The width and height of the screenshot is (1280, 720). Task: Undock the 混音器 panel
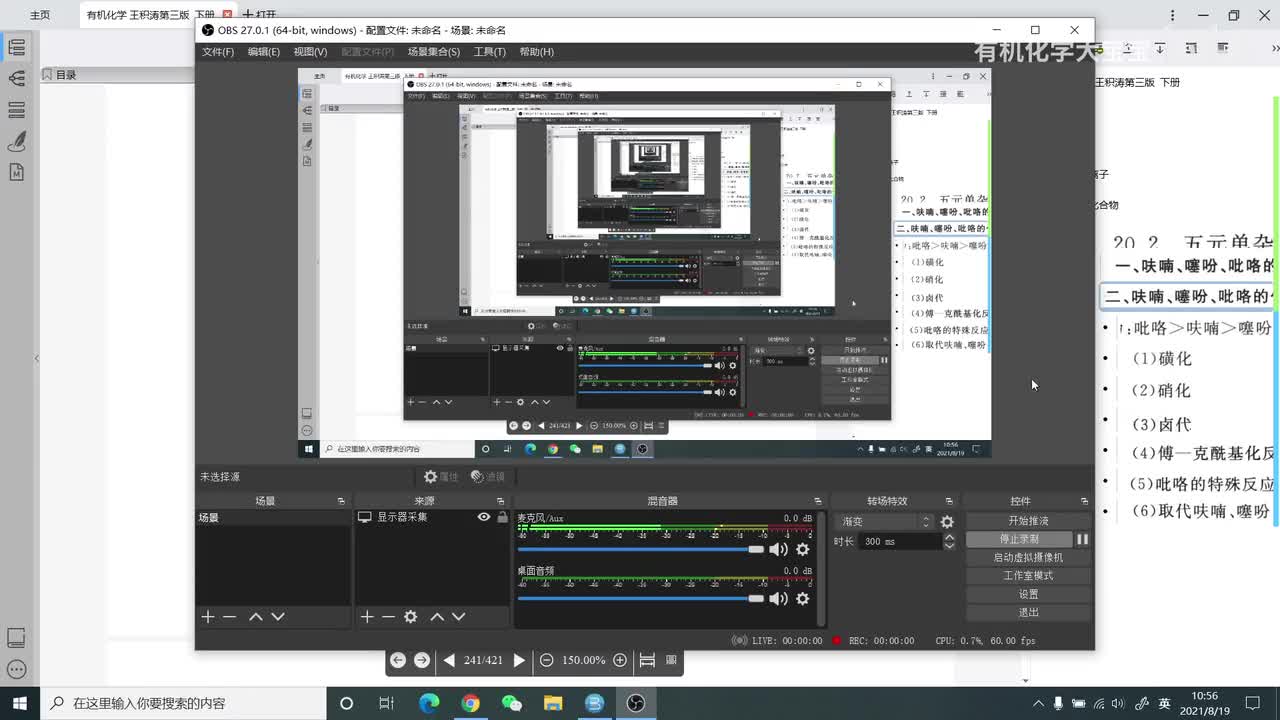(818, 501)
